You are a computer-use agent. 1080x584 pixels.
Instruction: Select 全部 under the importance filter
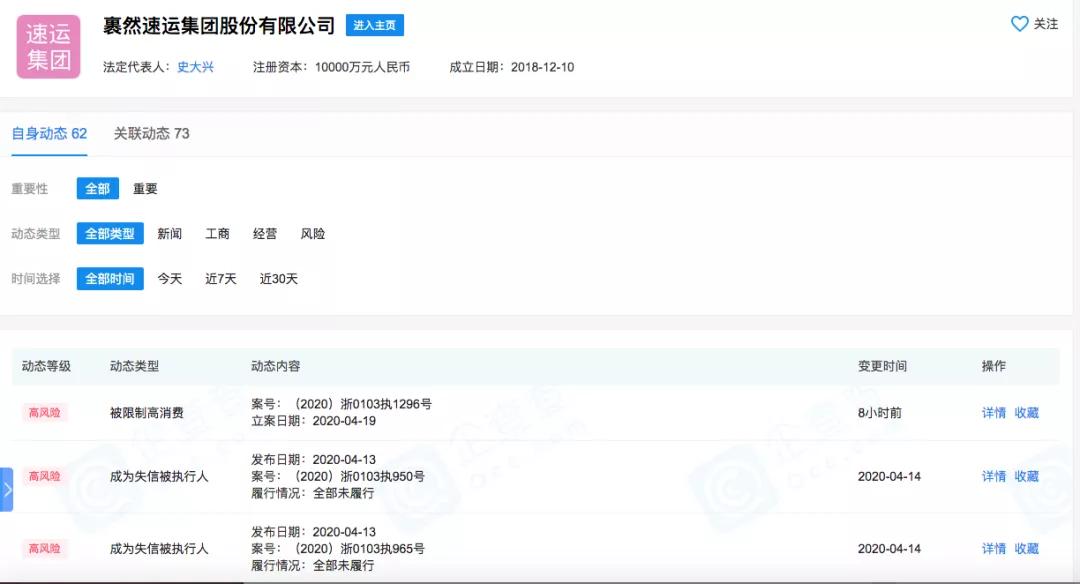[x=97, y=188]
